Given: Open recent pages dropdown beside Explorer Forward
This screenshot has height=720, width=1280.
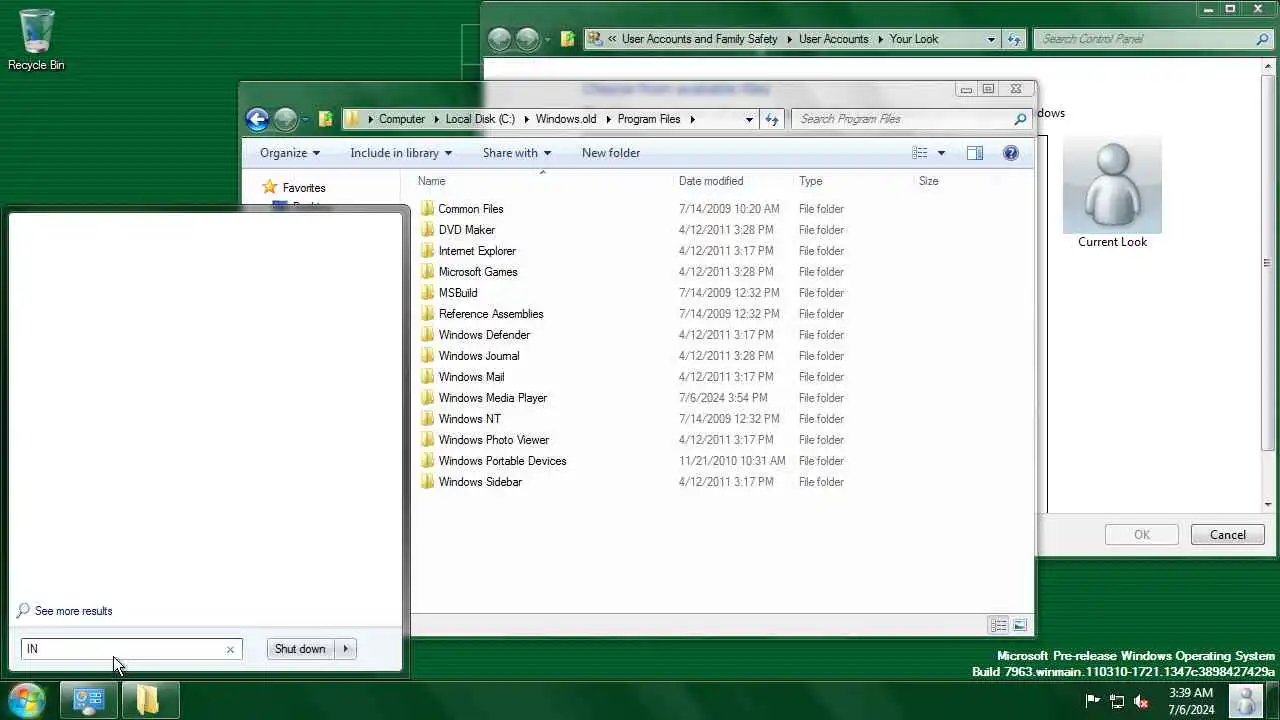Looking at the screenshot, I should pyautogui.click(x=305, y=119).
